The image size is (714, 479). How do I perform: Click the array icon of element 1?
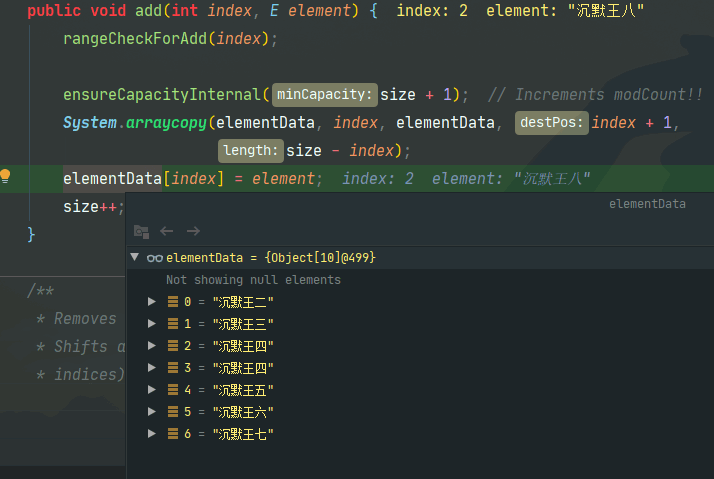[x=173, y=323]
